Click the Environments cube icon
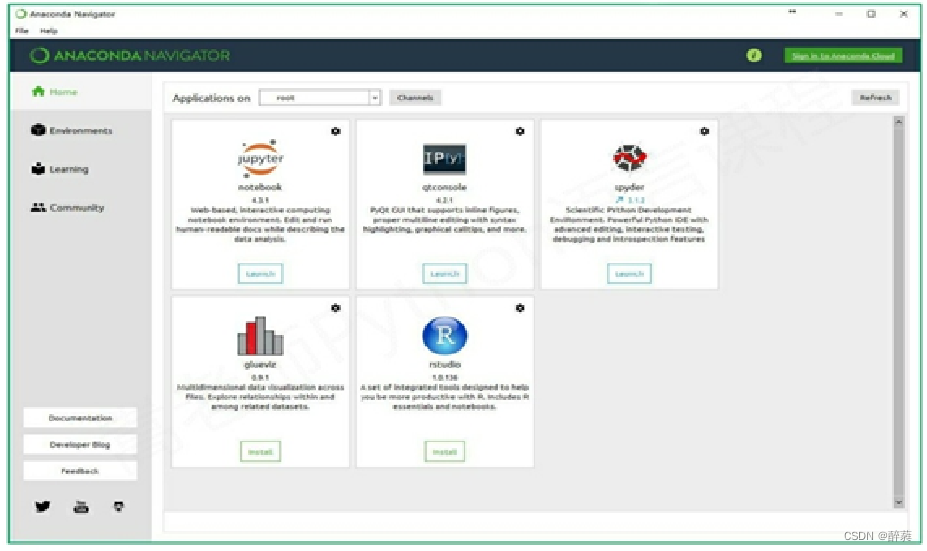The height and width of the screenshot is (551, 927). click(38, 129)
